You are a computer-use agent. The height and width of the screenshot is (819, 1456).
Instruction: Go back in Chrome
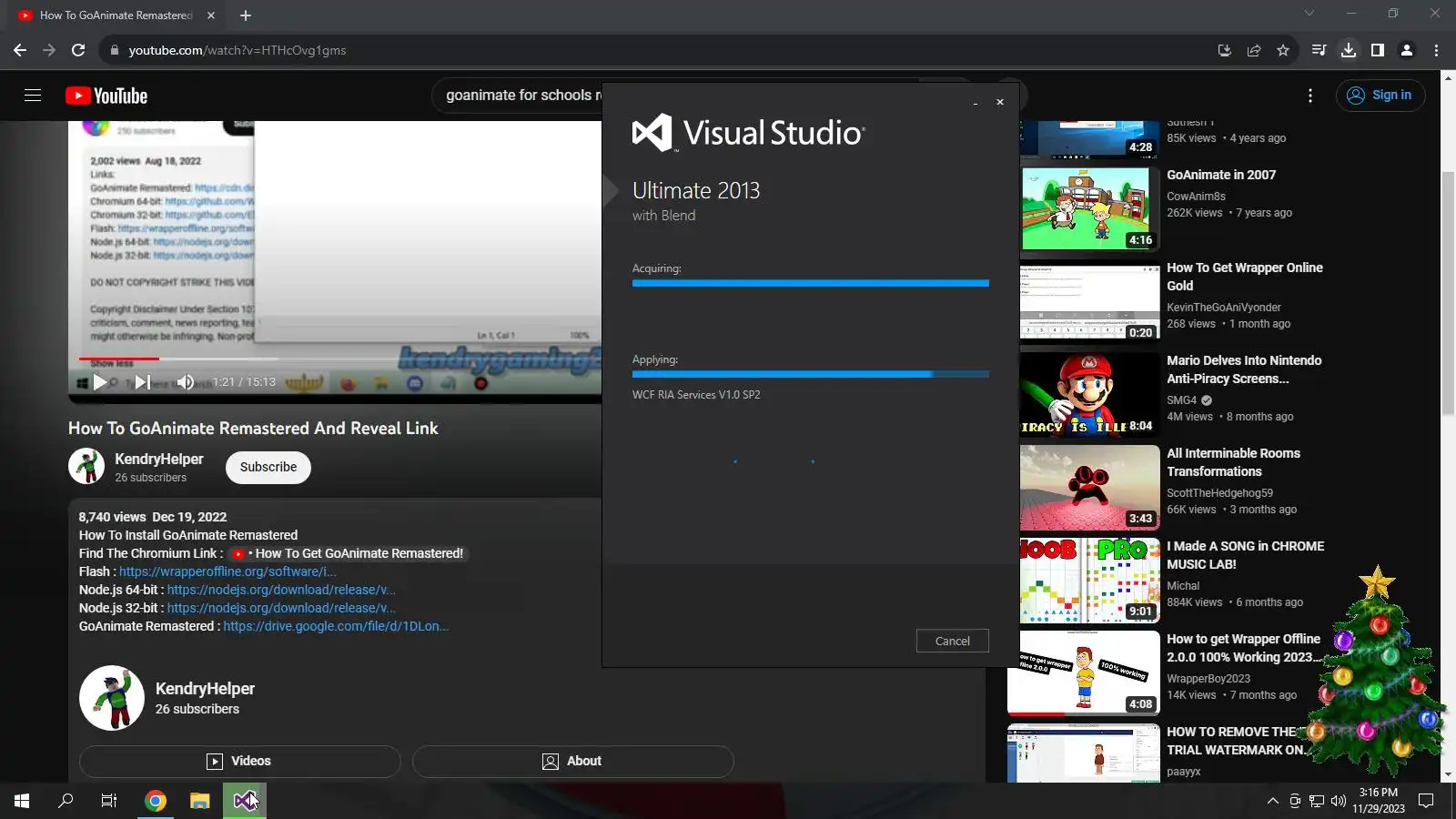[20, 50]
